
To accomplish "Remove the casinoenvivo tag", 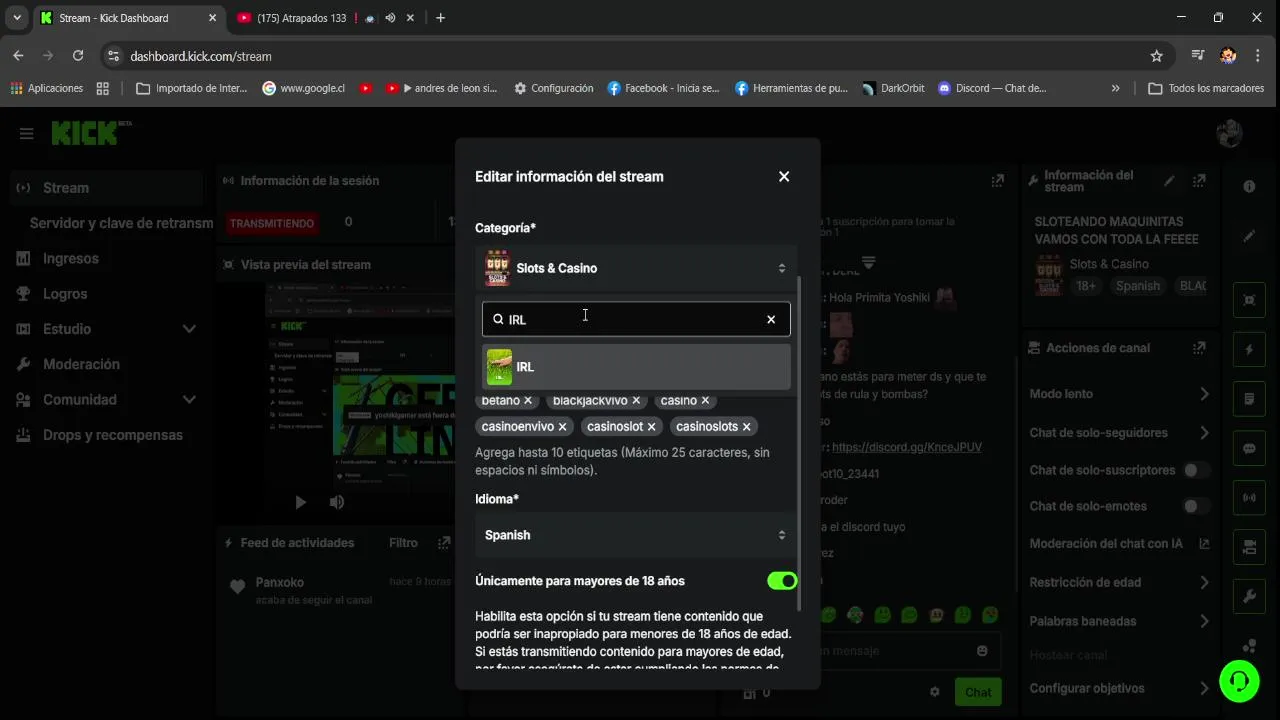I will [562, 426].
